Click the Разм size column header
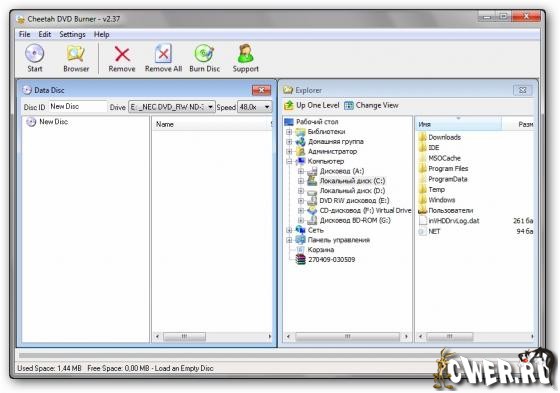Screen dimensions: 560x393 (x=518, y=124)
